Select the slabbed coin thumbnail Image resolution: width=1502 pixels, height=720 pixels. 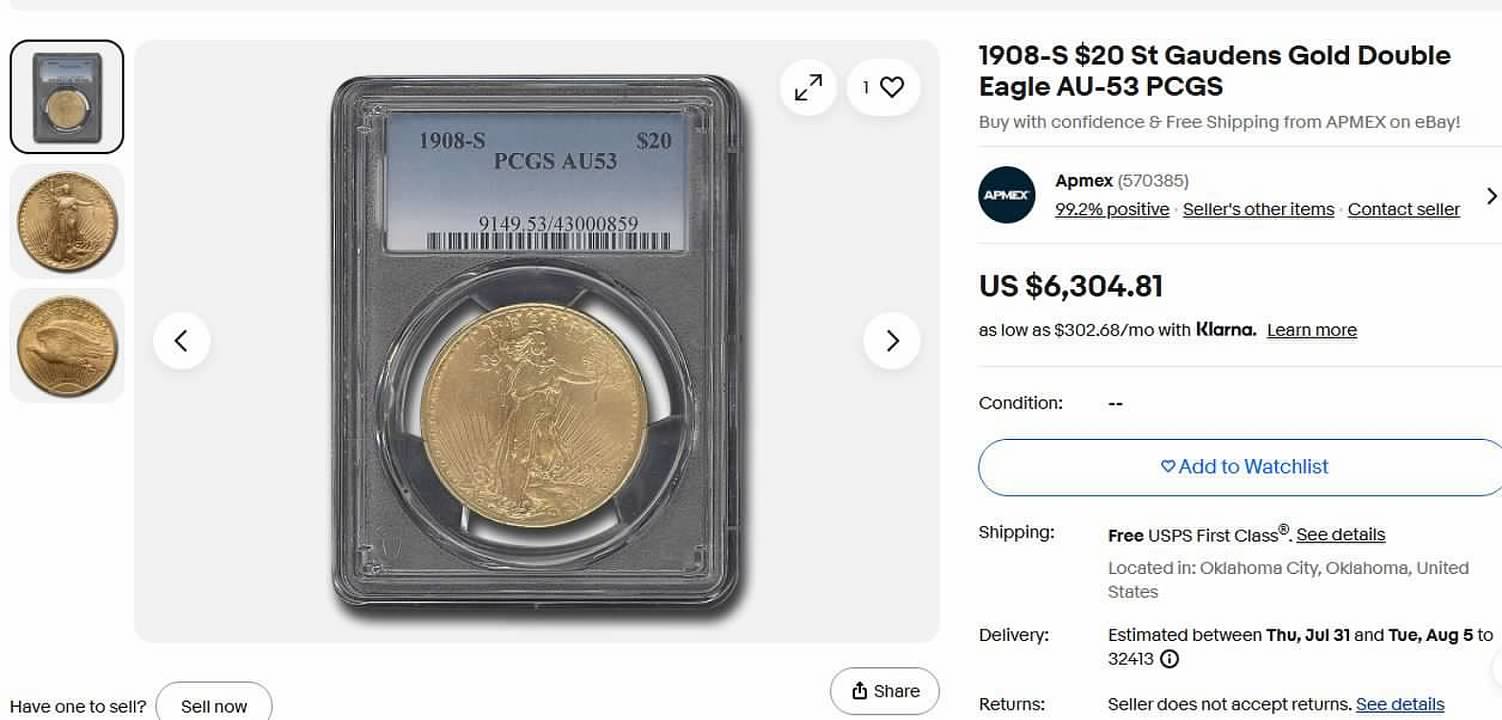click(x=67, y=97)
